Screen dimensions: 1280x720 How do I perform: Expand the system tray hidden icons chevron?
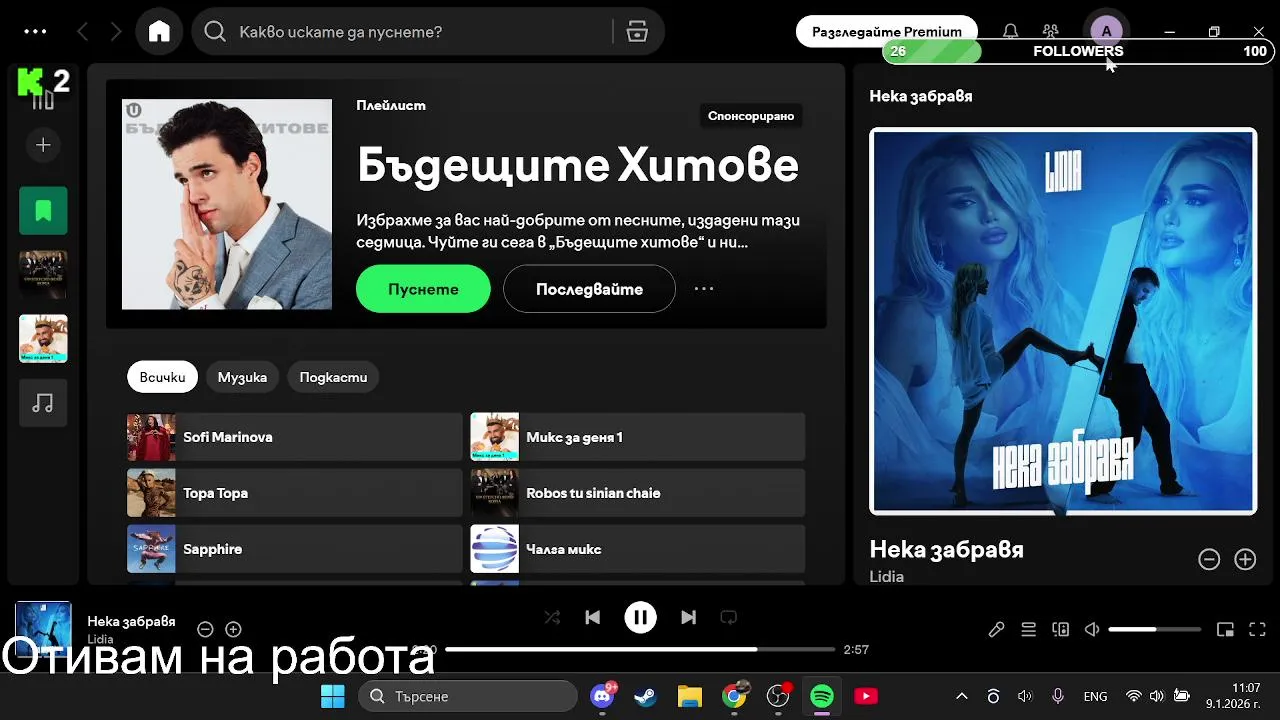pos(962,696)
